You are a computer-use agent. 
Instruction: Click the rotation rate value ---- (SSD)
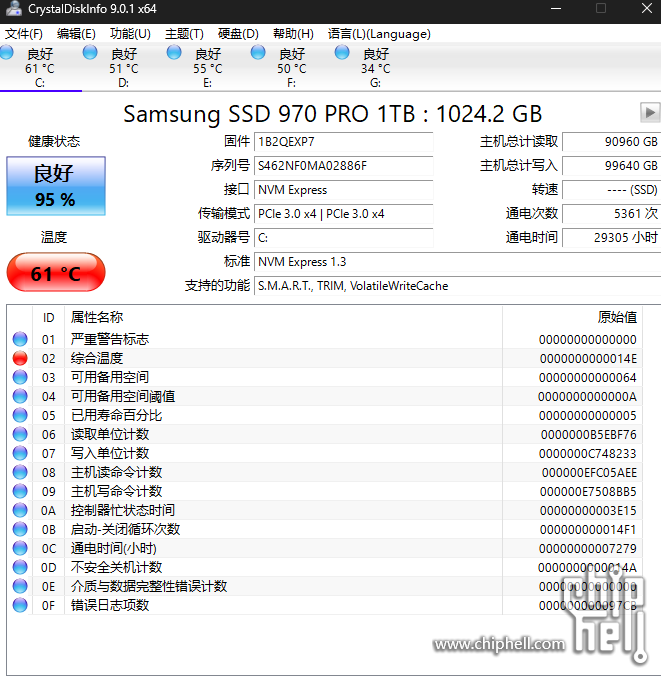tap(611, 190)
